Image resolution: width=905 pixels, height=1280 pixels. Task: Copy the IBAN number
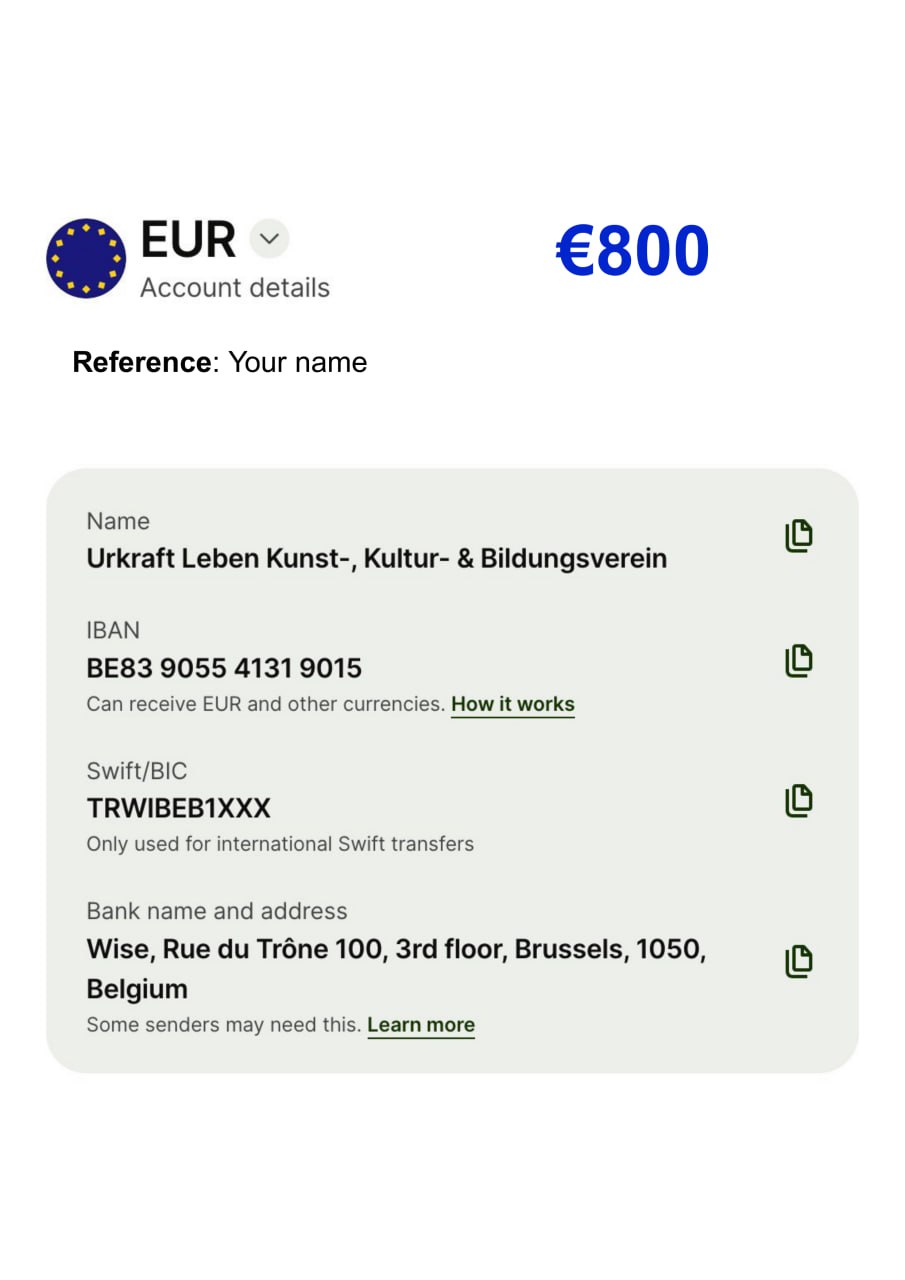point(798,660)
